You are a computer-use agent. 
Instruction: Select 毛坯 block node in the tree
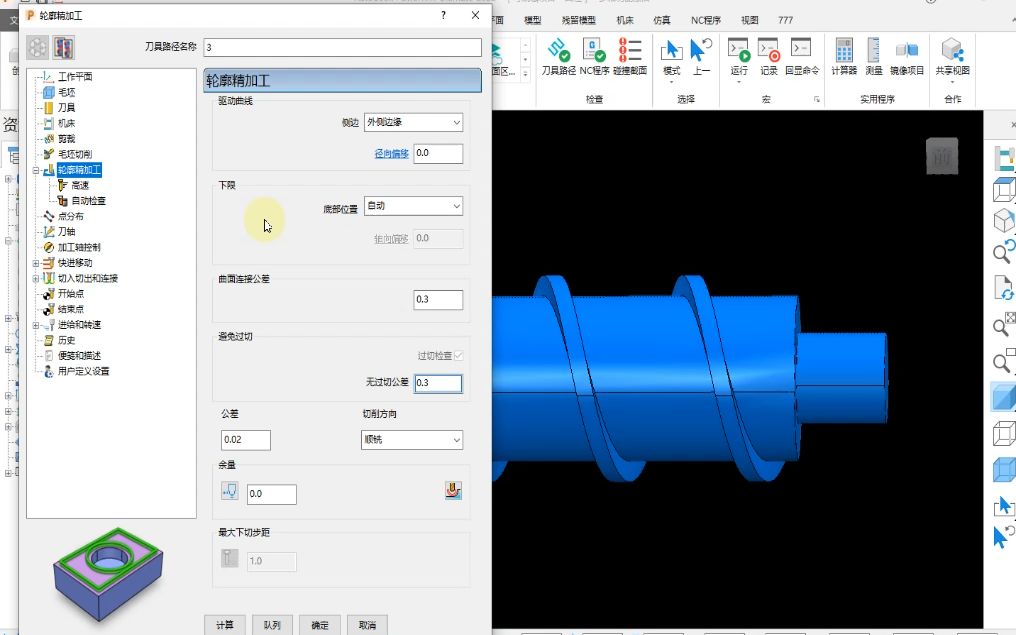click(x=66, y=92)
